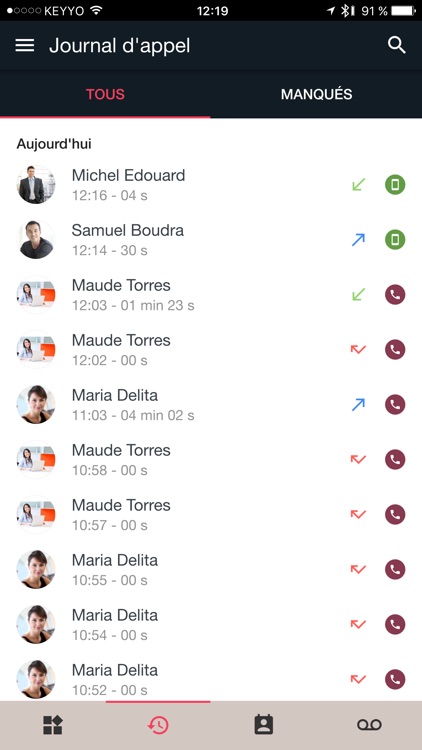Open the voicemail tab icon
This screenshot has width=422, height=750.
click(x=369, y=725)
